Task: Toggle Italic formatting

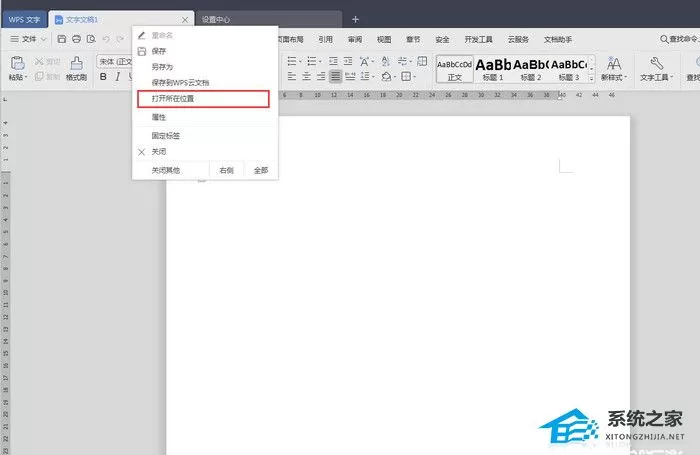Action: point(117,77)
